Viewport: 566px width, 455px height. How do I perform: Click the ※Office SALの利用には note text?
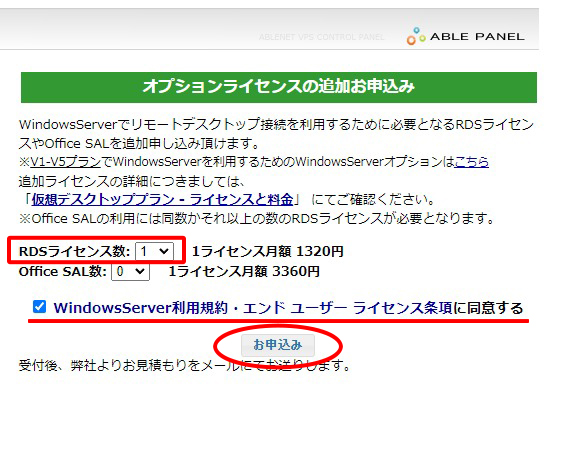pos(257,218)
